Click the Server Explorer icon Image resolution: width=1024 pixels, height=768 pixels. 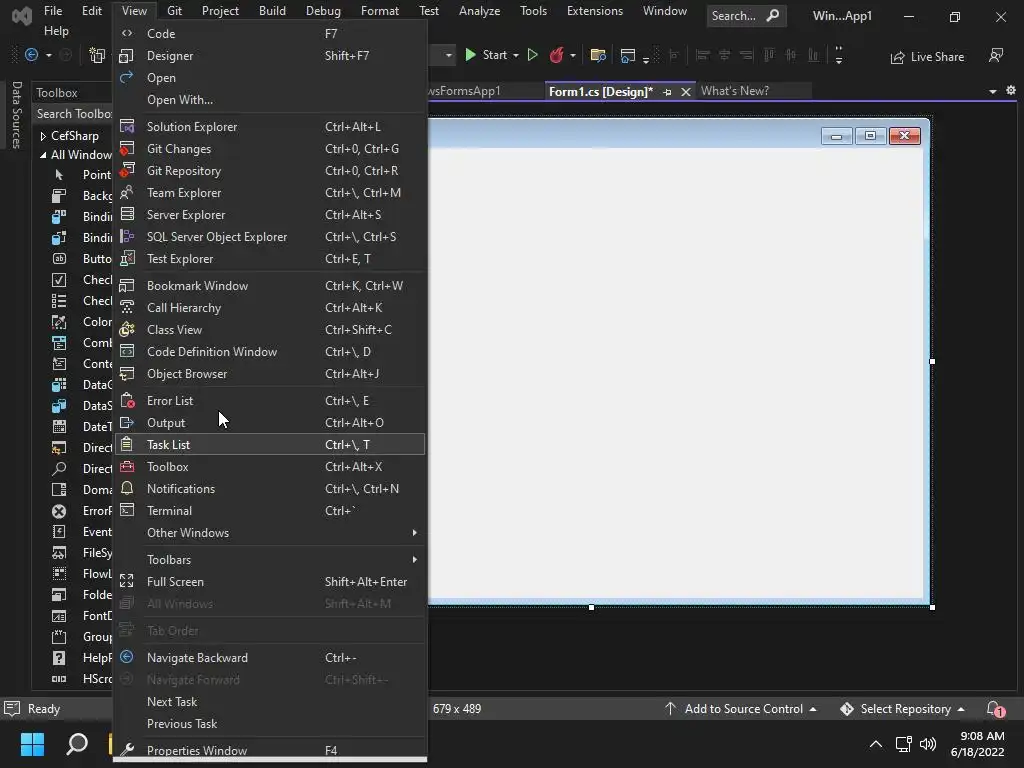tap(127, 214)
